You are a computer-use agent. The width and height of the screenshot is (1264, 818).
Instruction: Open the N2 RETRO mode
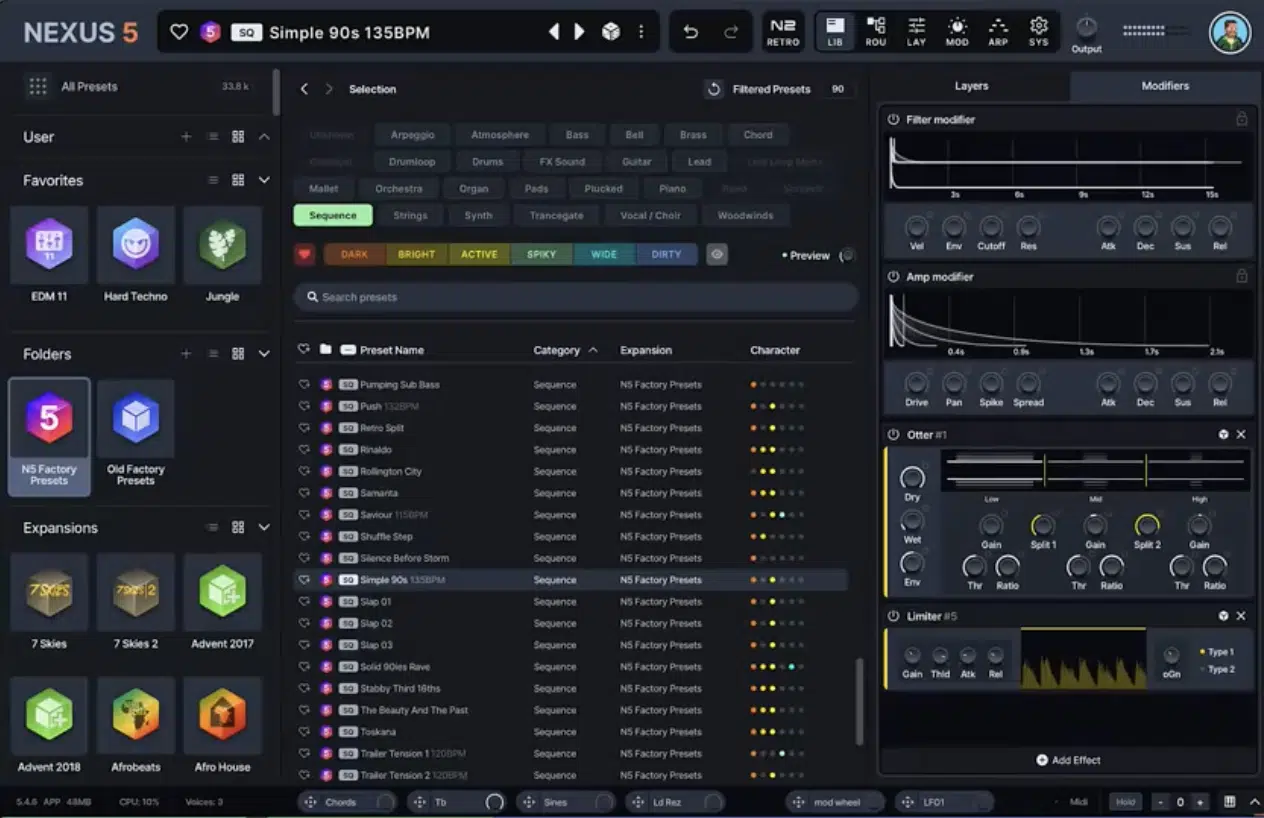point(783,31)
